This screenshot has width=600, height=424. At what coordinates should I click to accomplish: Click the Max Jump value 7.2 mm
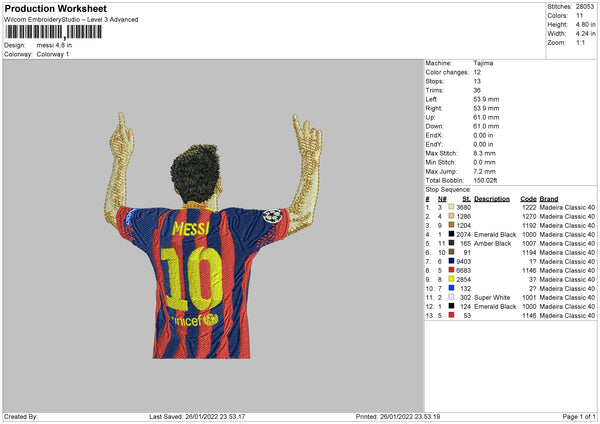(x=484, y=171)
